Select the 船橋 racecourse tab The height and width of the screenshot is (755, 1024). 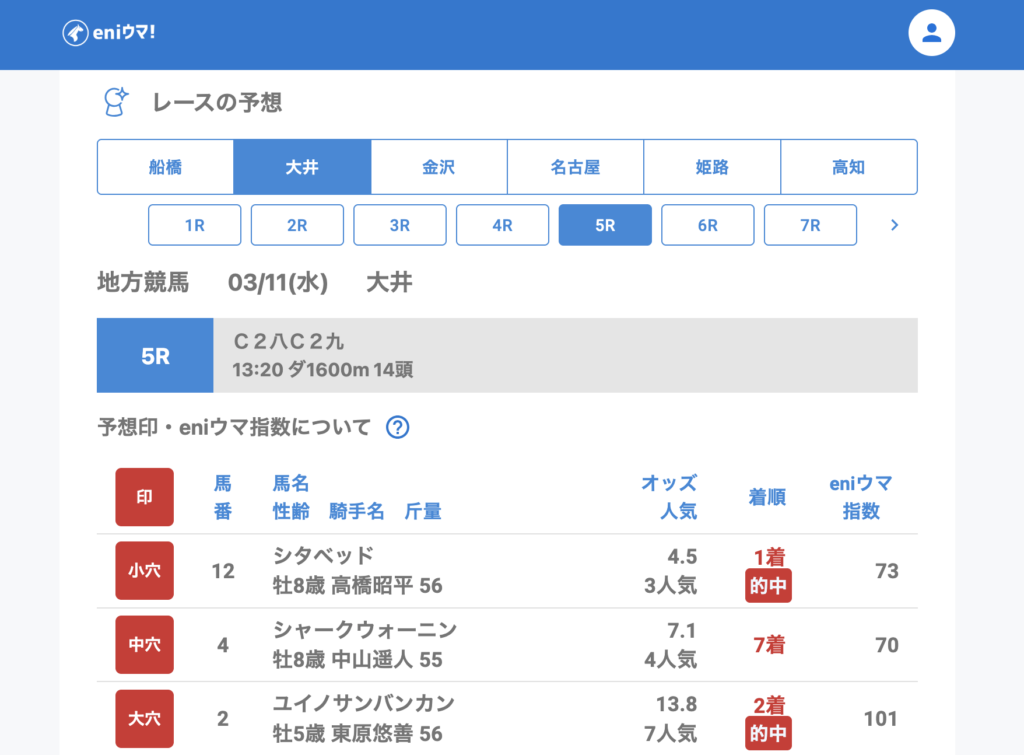[165, 167]
